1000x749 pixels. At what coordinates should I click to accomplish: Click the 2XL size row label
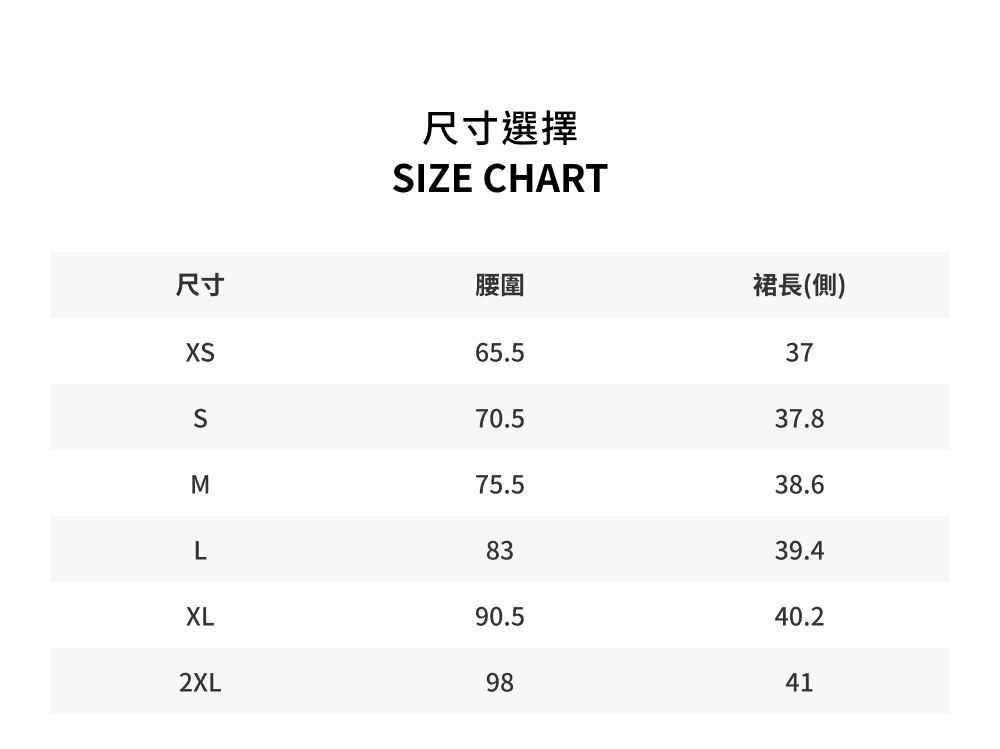200,683
